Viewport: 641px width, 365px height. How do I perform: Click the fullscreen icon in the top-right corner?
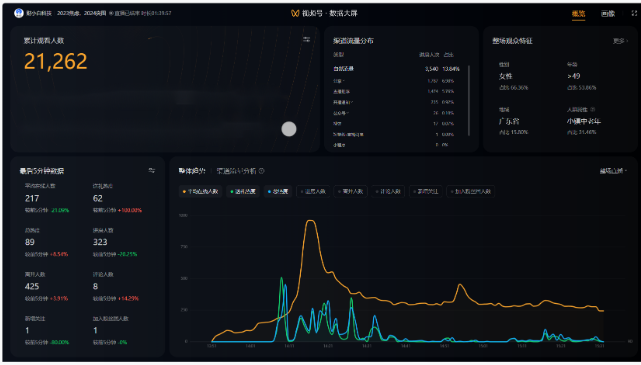(x=634, y=13)
